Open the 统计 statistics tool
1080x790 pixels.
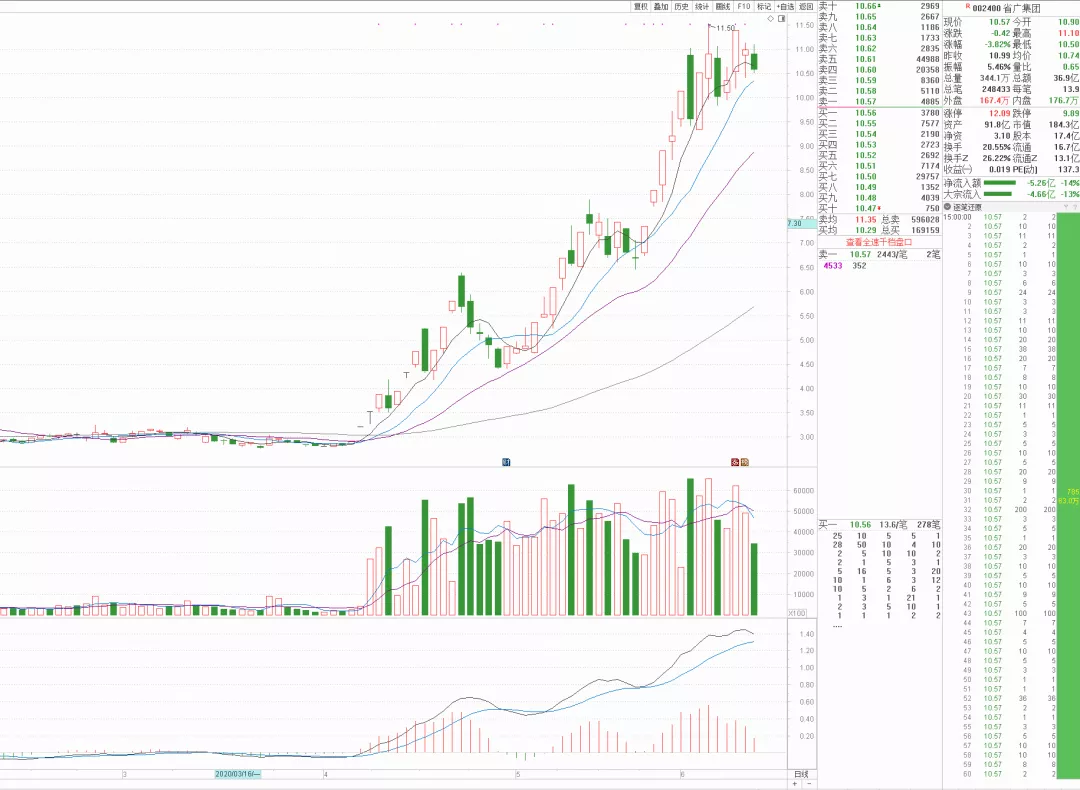[702, 6]
